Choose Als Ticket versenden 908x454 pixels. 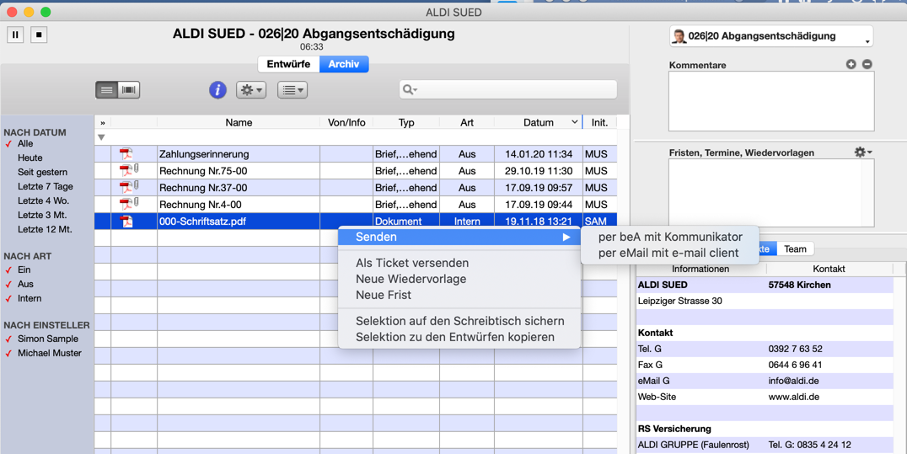click(412, 263)
